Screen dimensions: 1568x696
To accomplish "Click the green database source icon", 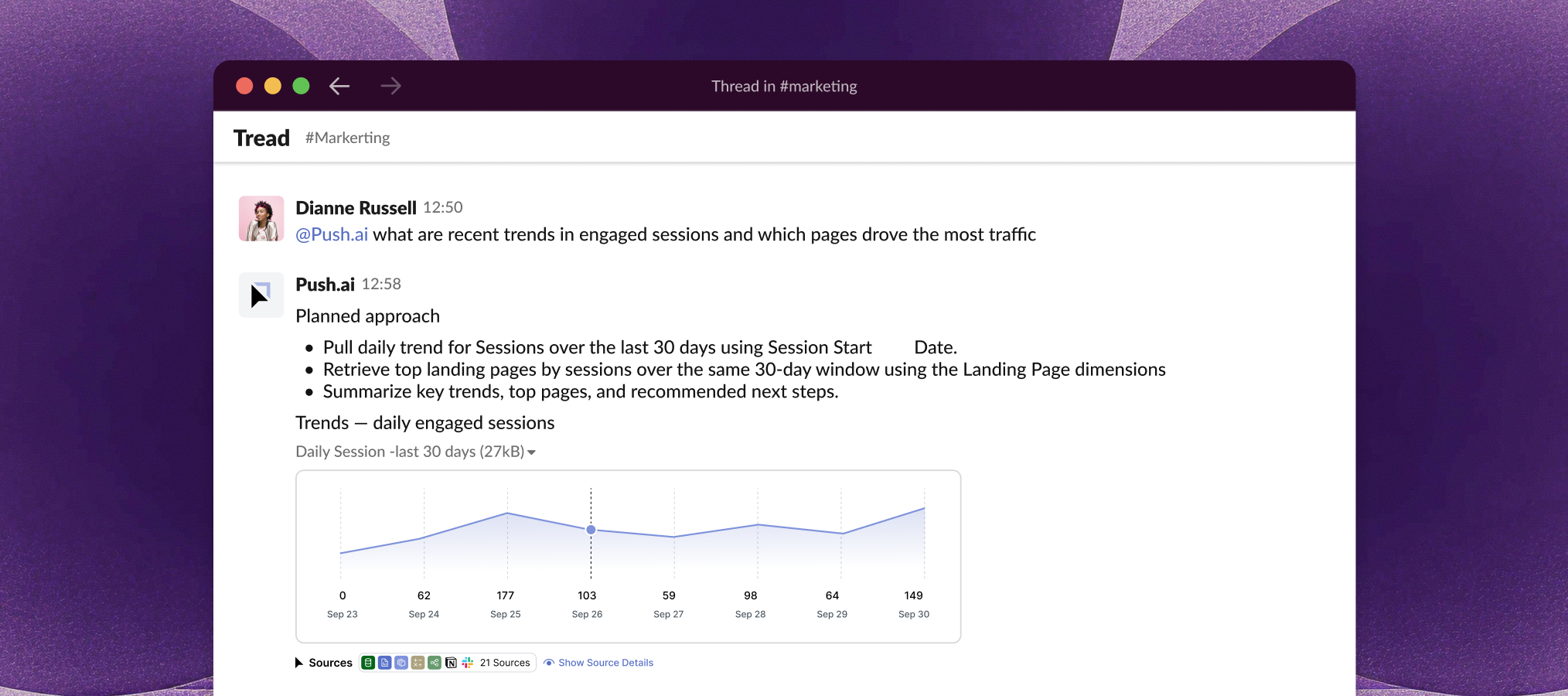I will (x=368, y=663).
